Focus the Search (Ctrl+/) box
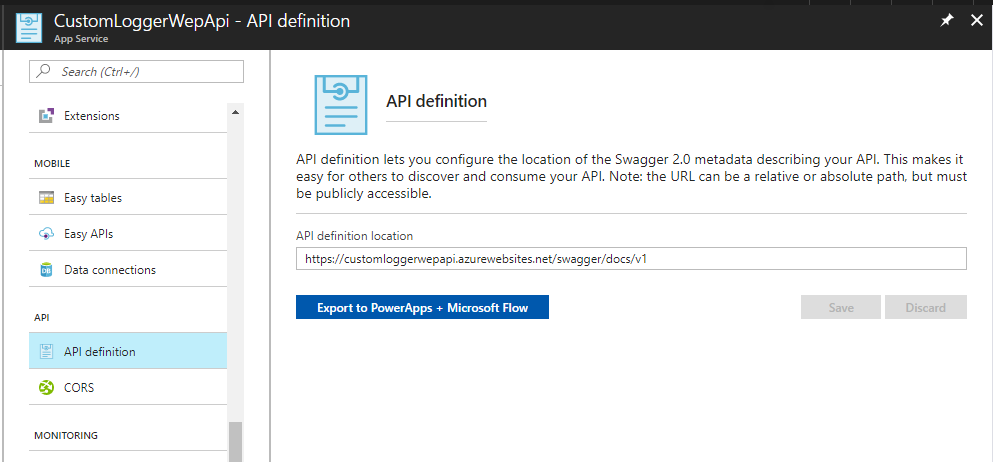Screen dimensions: 993x462 coord(136,72)
